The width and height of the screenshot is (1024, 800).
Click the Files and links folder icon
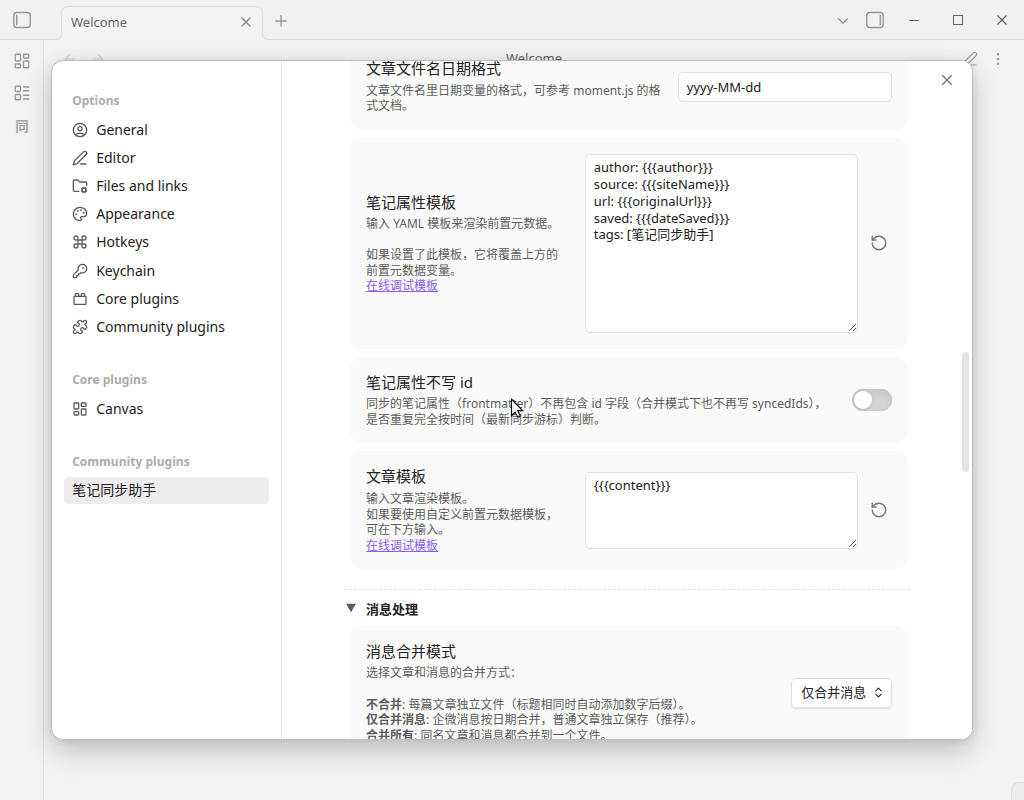(80, 186)
